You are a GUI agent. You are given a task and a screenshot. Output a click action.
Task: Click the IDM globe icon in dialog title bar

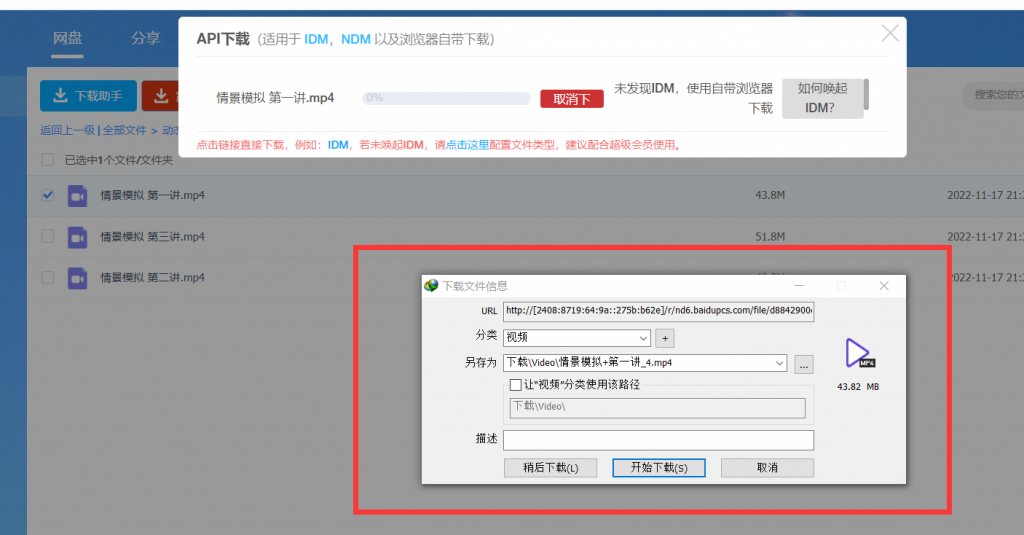tap(431, 285)
